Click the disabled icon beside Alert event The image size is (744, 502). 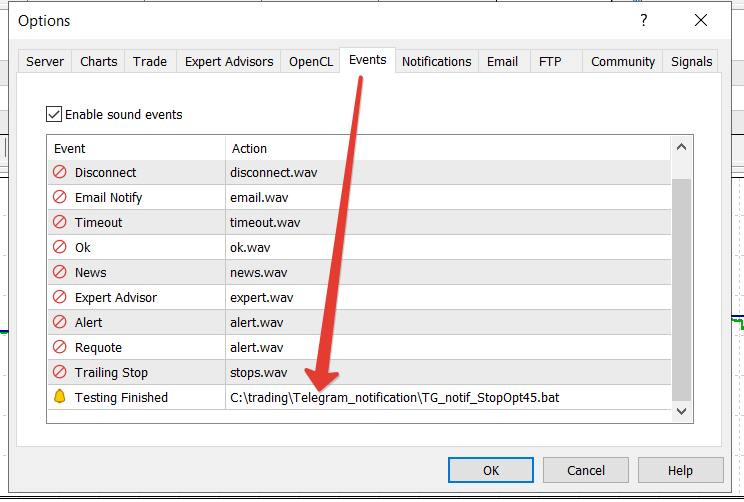pos(60,322)
